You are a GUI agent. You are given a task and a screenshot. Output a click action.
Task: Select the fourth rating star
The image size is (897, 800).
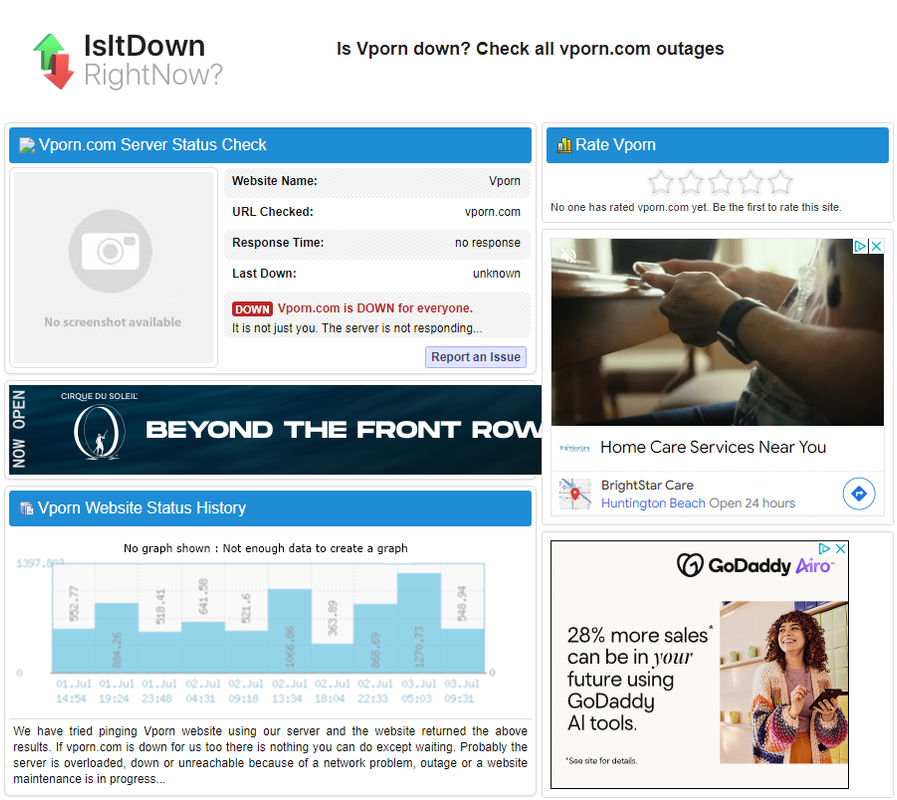pos(750,183)
